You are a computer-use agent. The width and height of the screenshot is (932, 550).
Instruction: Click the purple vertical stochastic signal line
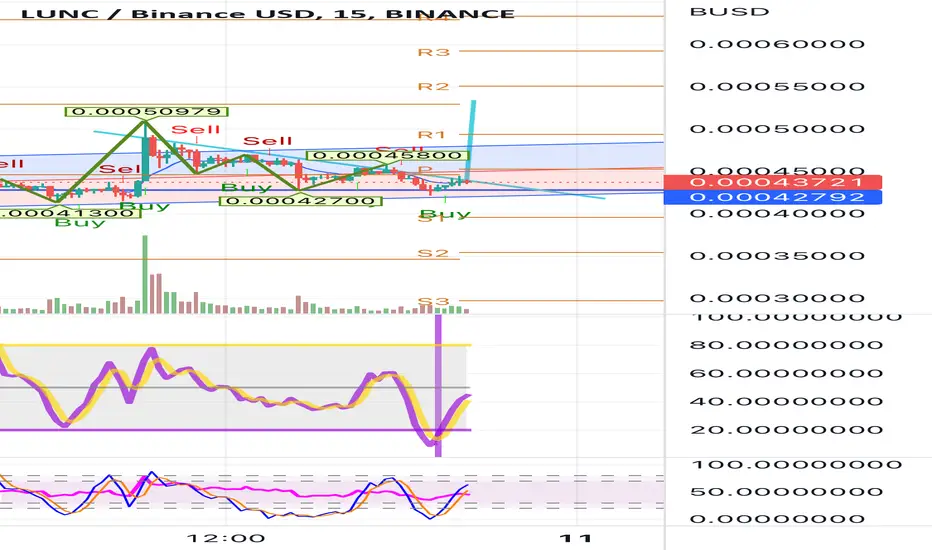[439, 385]
